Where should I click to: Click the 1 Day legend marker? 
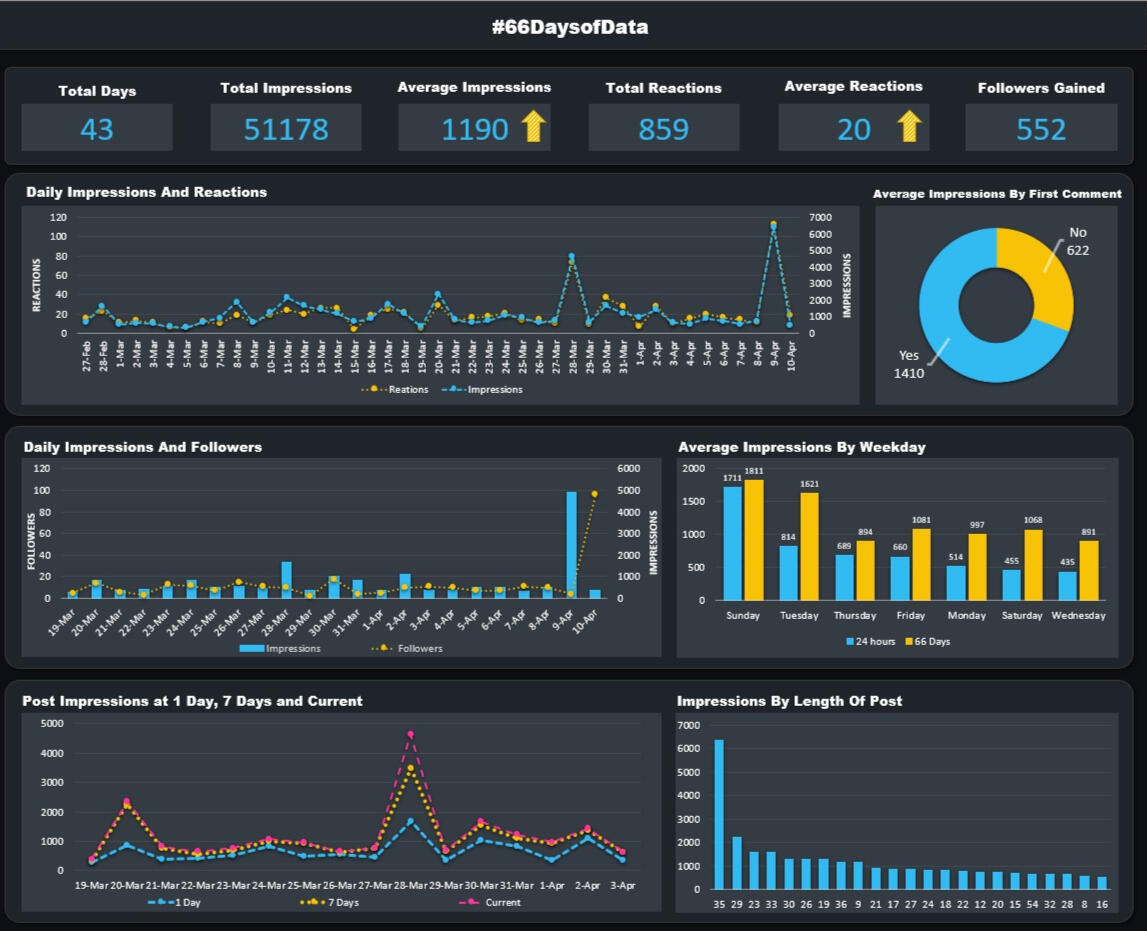point(159,902)
